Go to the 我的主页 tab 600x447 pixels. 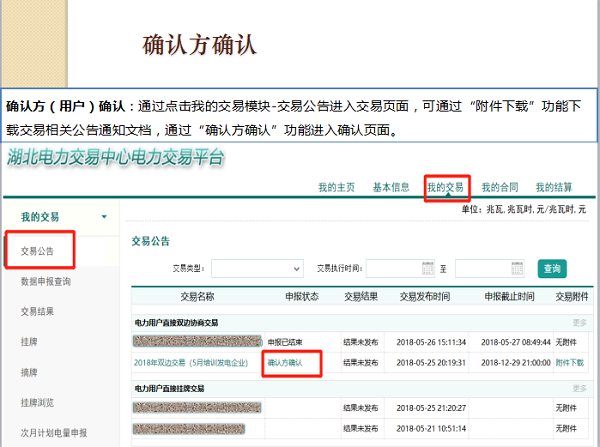tap(336, 187)
